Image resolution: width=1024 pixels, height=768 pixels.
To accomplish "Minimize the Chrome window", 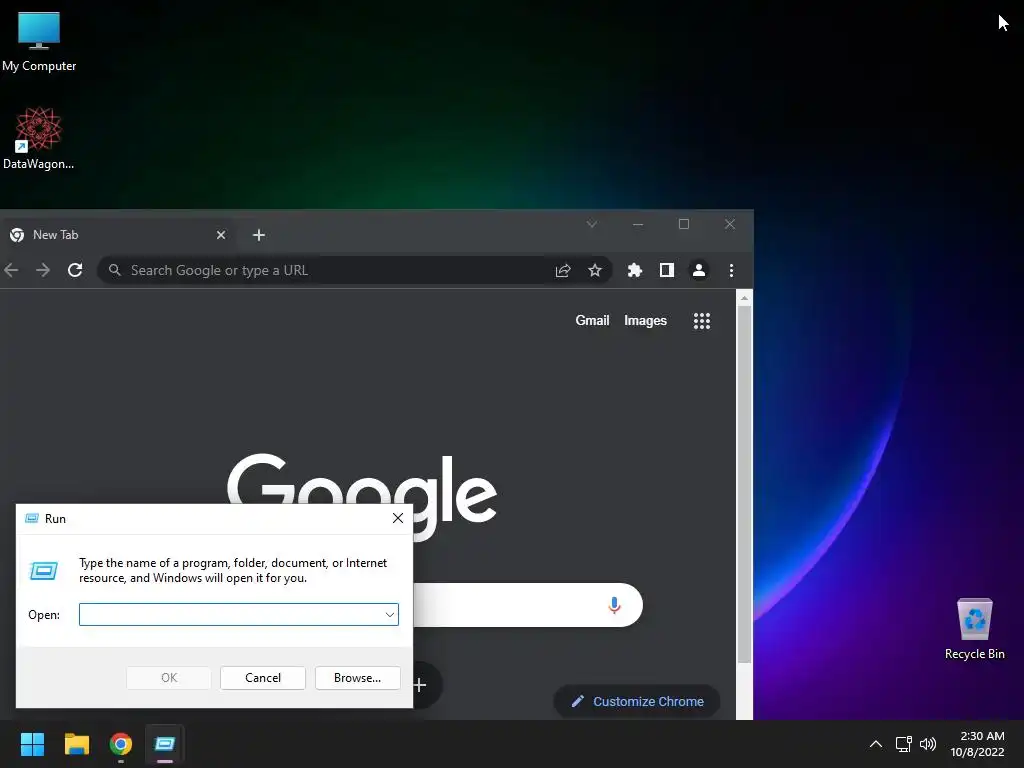I will click(638, 225).
